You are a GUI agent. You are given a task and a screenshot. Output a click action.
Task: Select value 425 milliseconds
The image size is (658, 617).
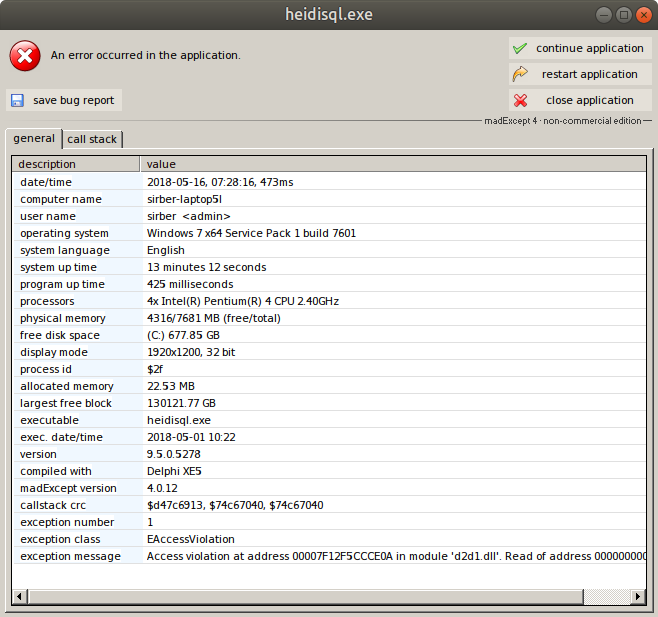pos(190,284)
